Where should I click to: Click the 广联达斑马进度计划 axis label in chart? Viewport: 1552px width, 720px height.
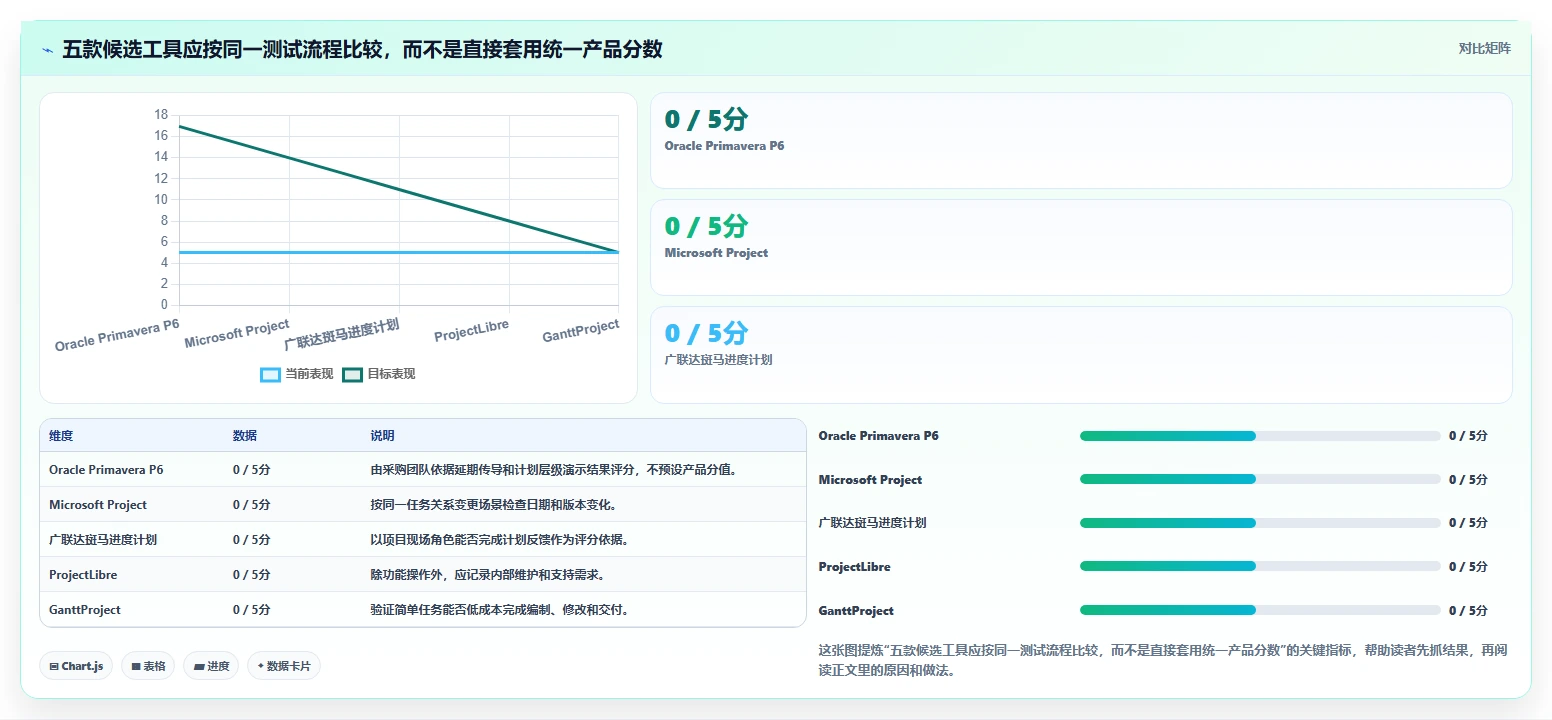coord(342,333)
